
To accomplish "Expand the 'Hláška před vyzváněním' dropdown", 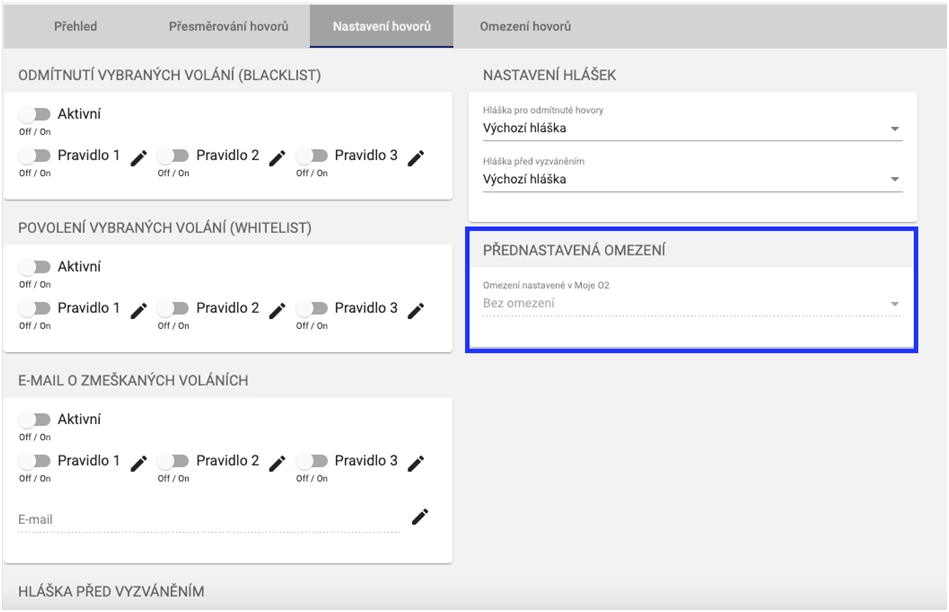I will coord(692,180).
